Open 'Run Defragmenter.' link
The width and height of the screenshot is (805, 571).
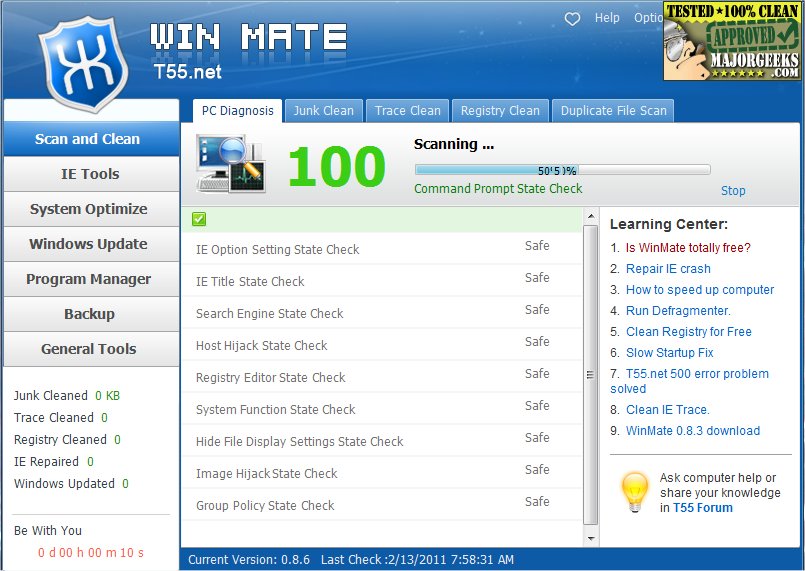point(678,311)
